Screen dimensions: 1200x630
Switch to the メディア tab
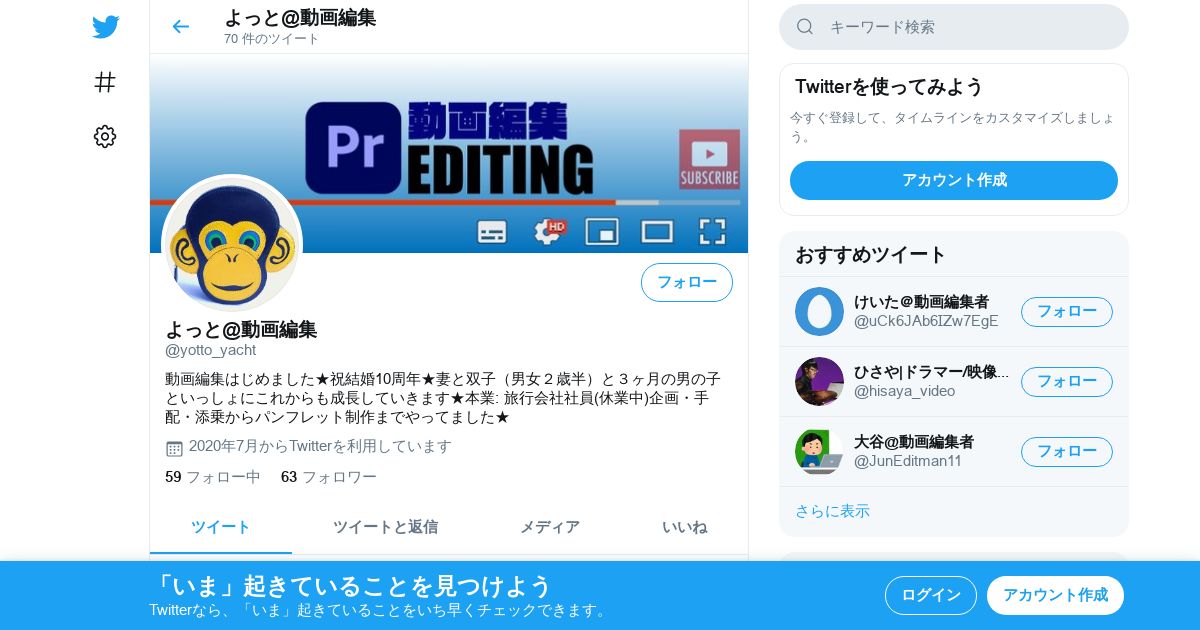549,527
